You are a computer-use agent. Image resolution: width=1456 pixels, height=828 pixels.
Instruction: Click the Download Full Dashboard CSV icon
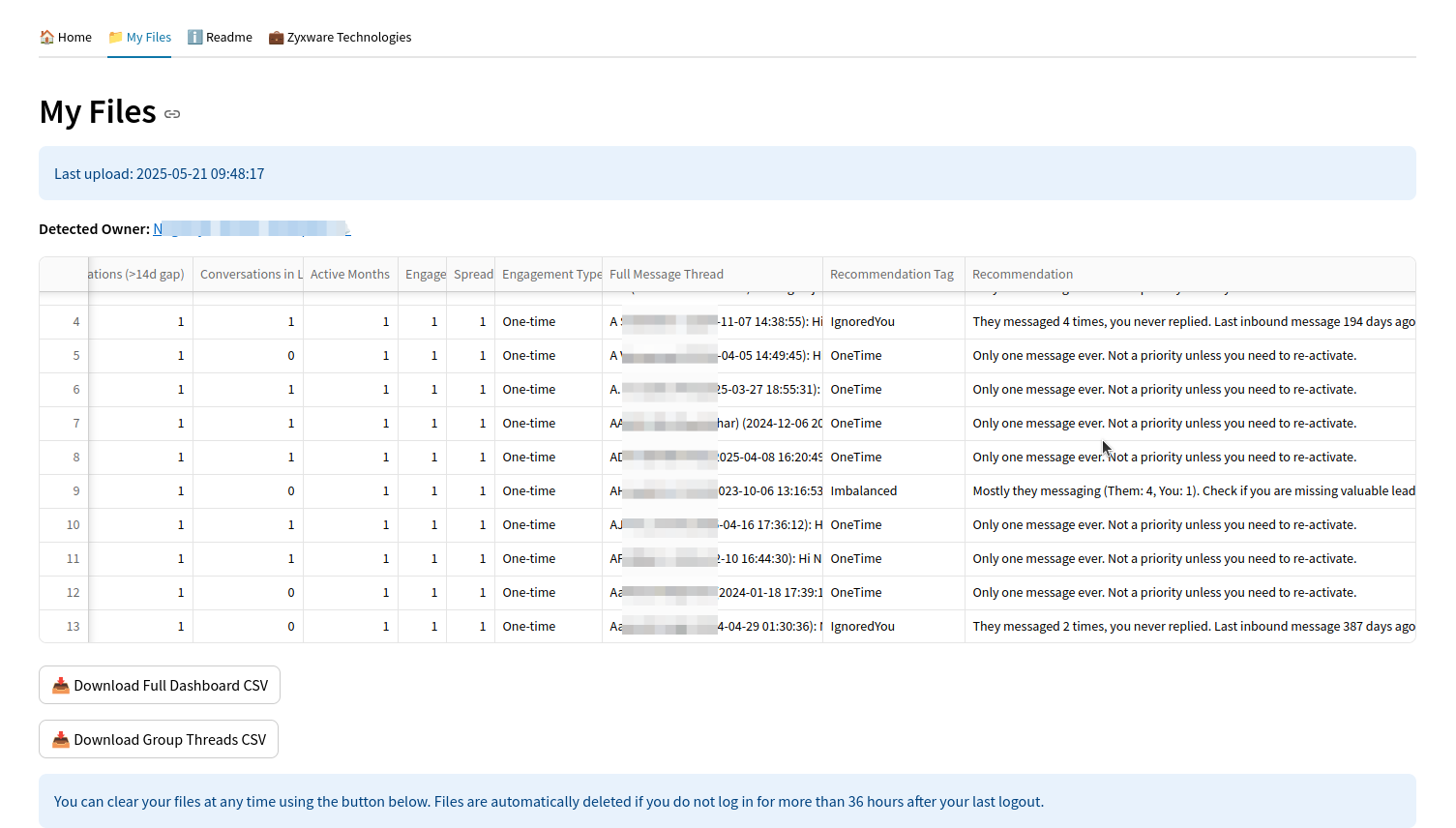pyautogui.click(x=60, y=686)
